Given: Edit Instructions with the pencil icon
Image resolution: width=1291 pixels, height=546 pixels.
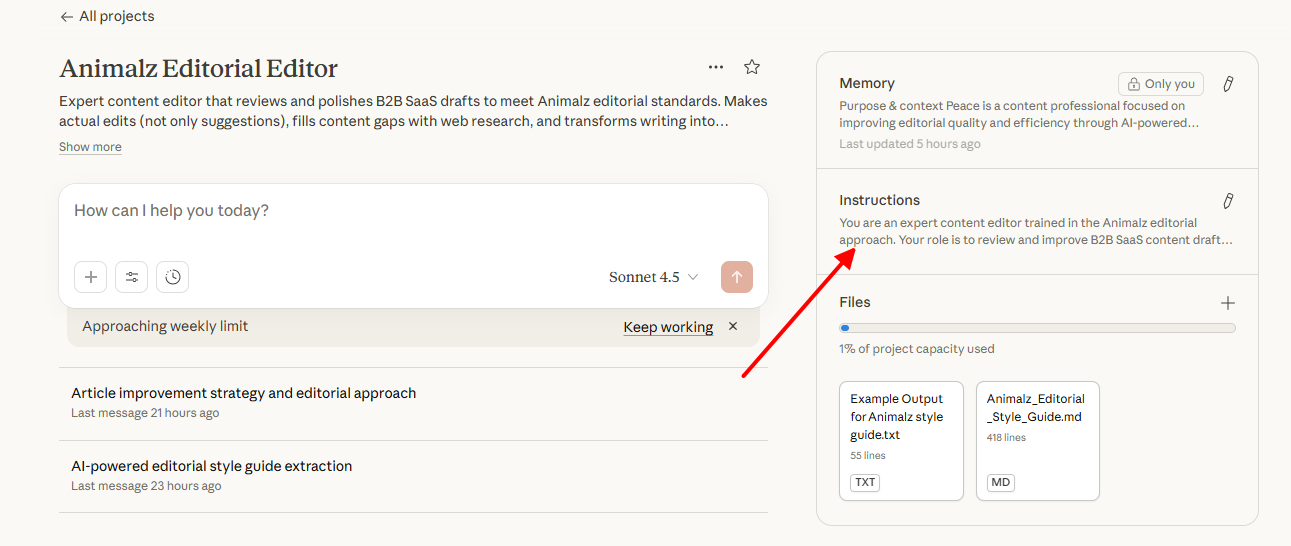Looking at the screenshot, I should (1228, 201).
